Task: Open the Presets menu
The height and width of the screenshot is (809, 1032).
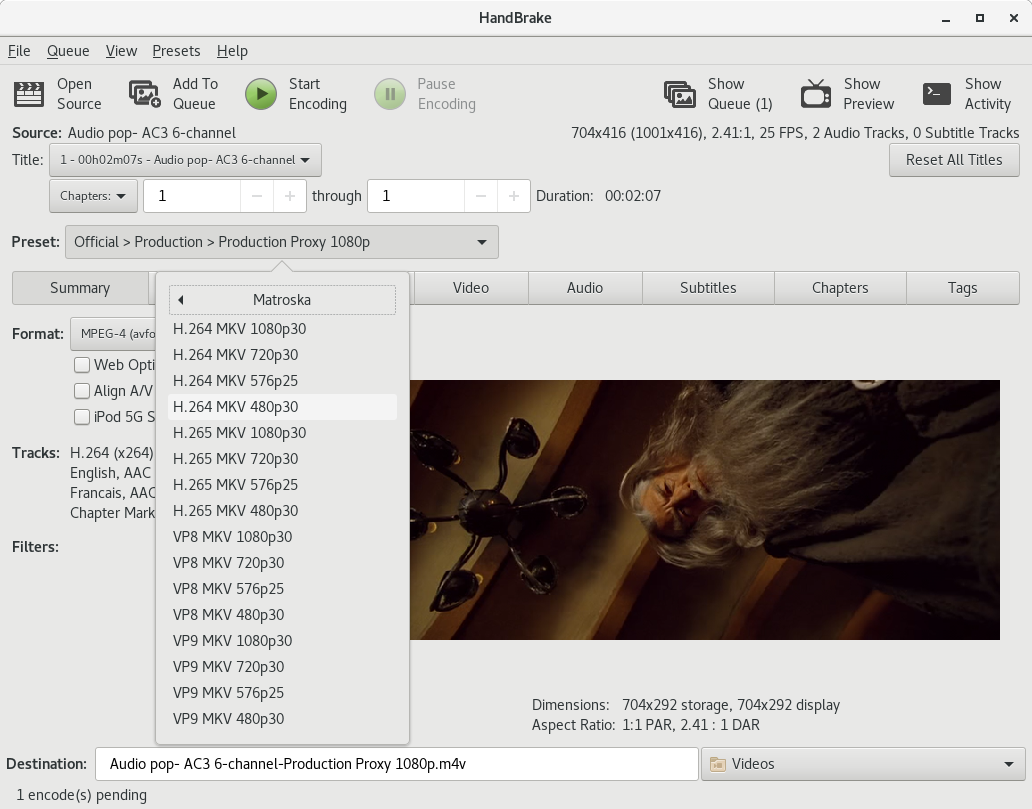Action: 176,51
